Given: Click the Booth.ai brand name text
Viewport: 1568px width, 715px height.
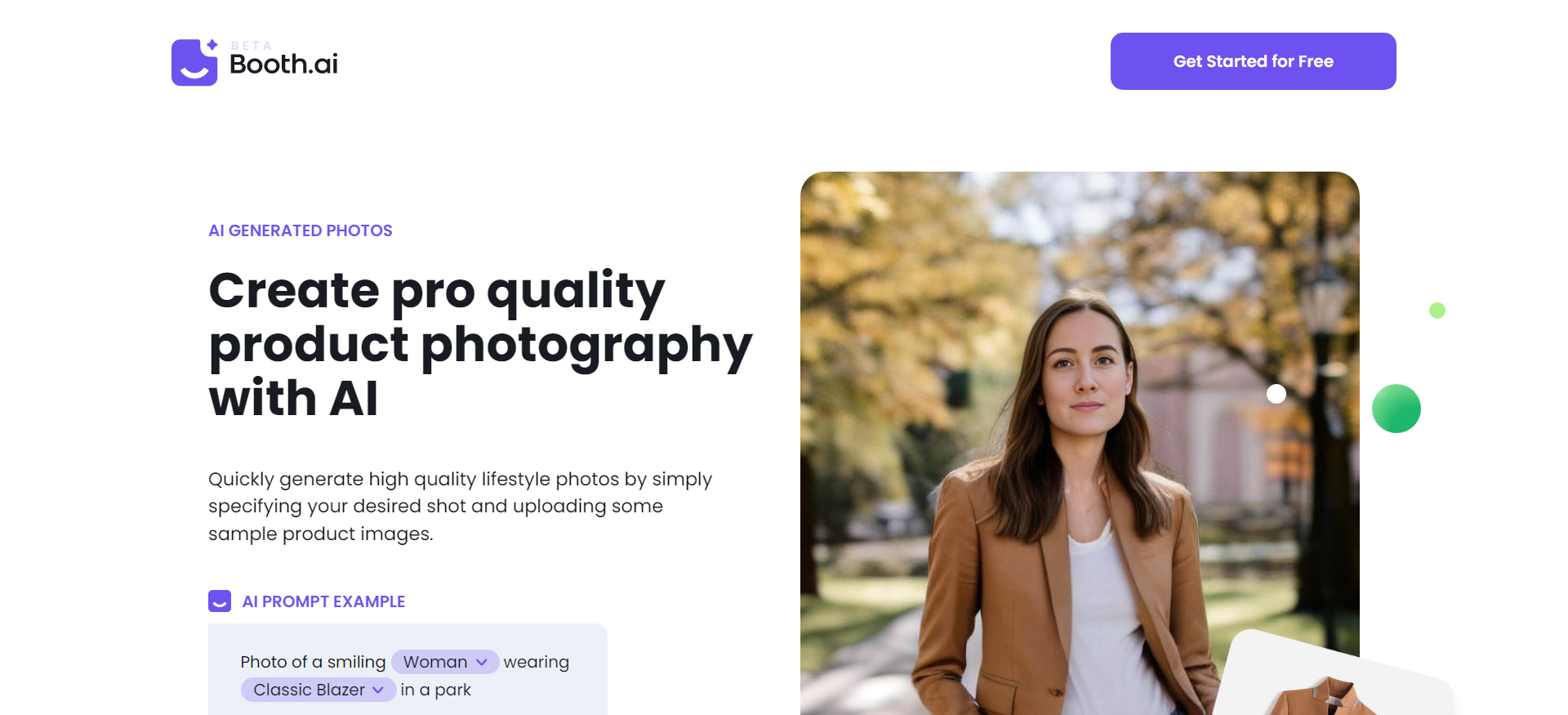Looking at the screenshot, I should click(x=283, y=64).
